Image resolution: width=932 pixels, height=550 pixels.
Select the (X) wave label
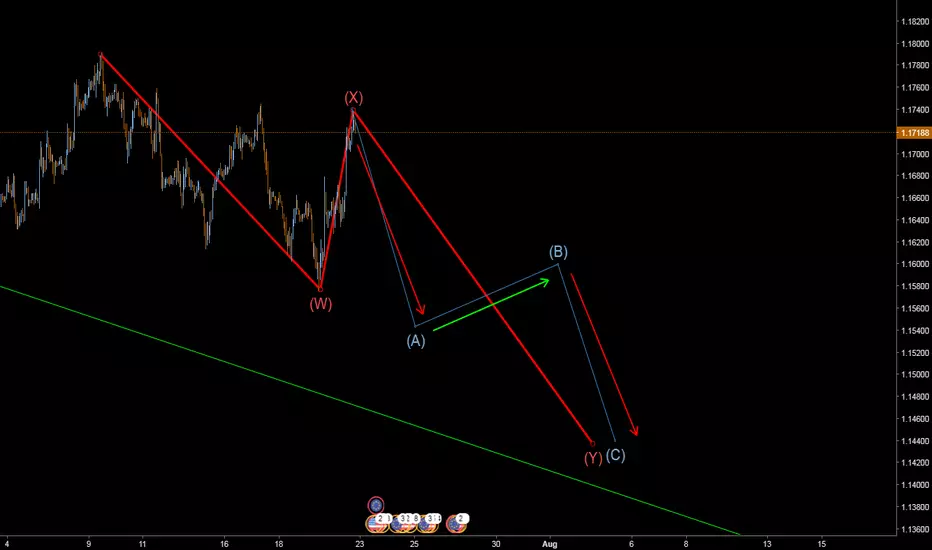pos(353,98)
